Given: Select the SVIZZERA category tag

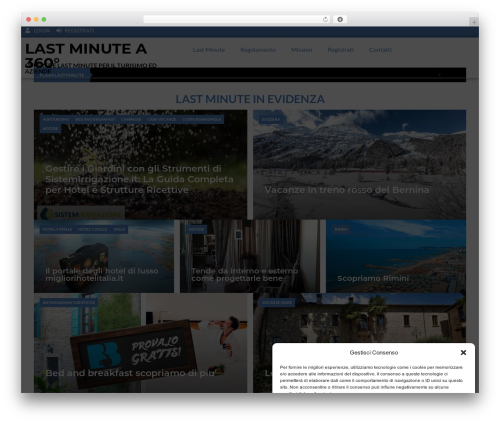Looking at the screenshot, I should point(271,119).
